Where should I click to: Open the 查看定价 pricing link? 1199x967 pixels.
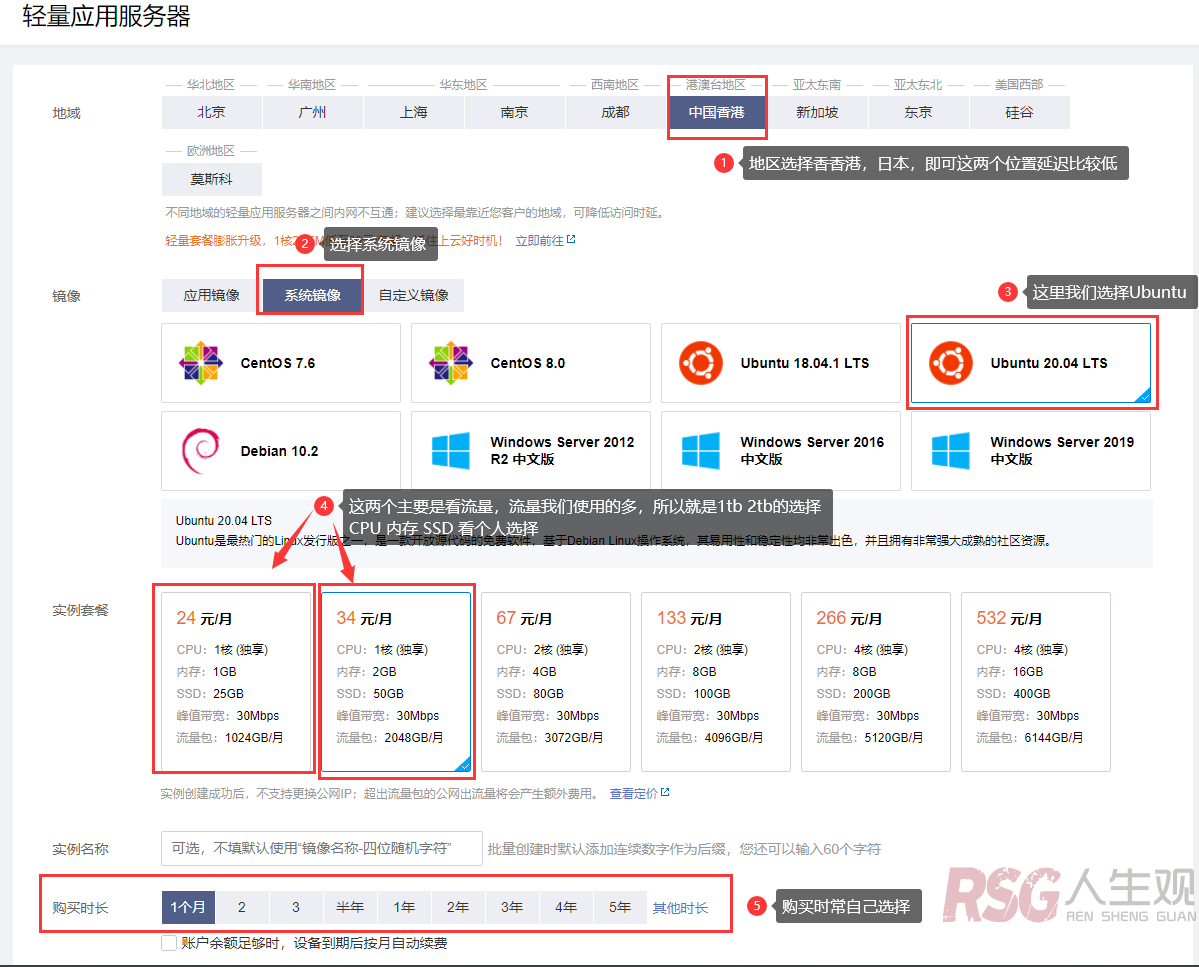[x=633, y=793]
